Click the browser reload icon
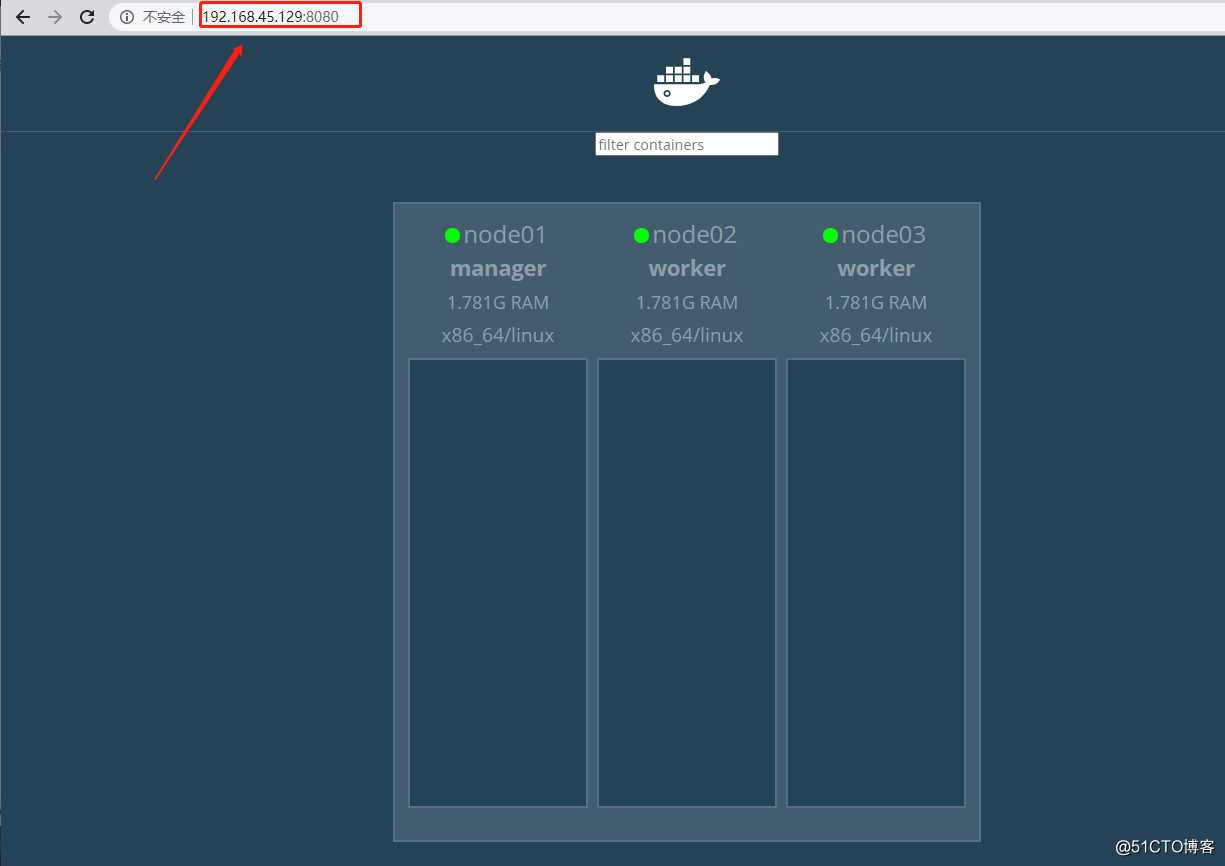The width and height of the screenshot is (1225, 866). (87, 16)
